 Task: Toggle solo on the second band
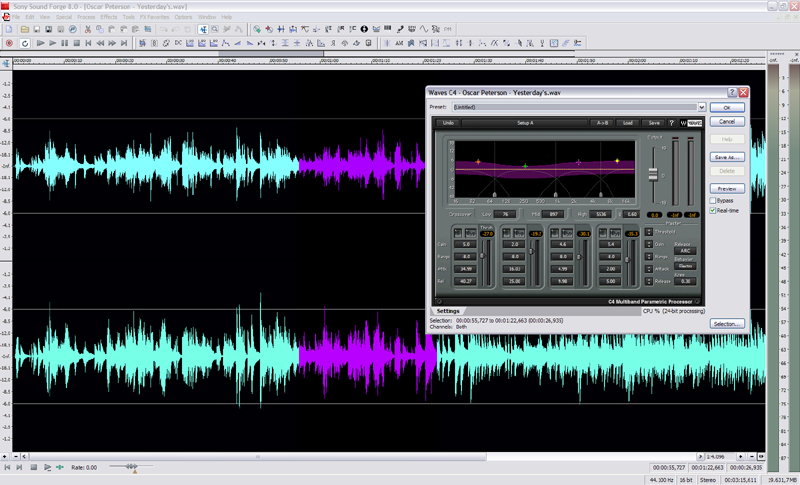pyautogui.click(x=506, y=234)
